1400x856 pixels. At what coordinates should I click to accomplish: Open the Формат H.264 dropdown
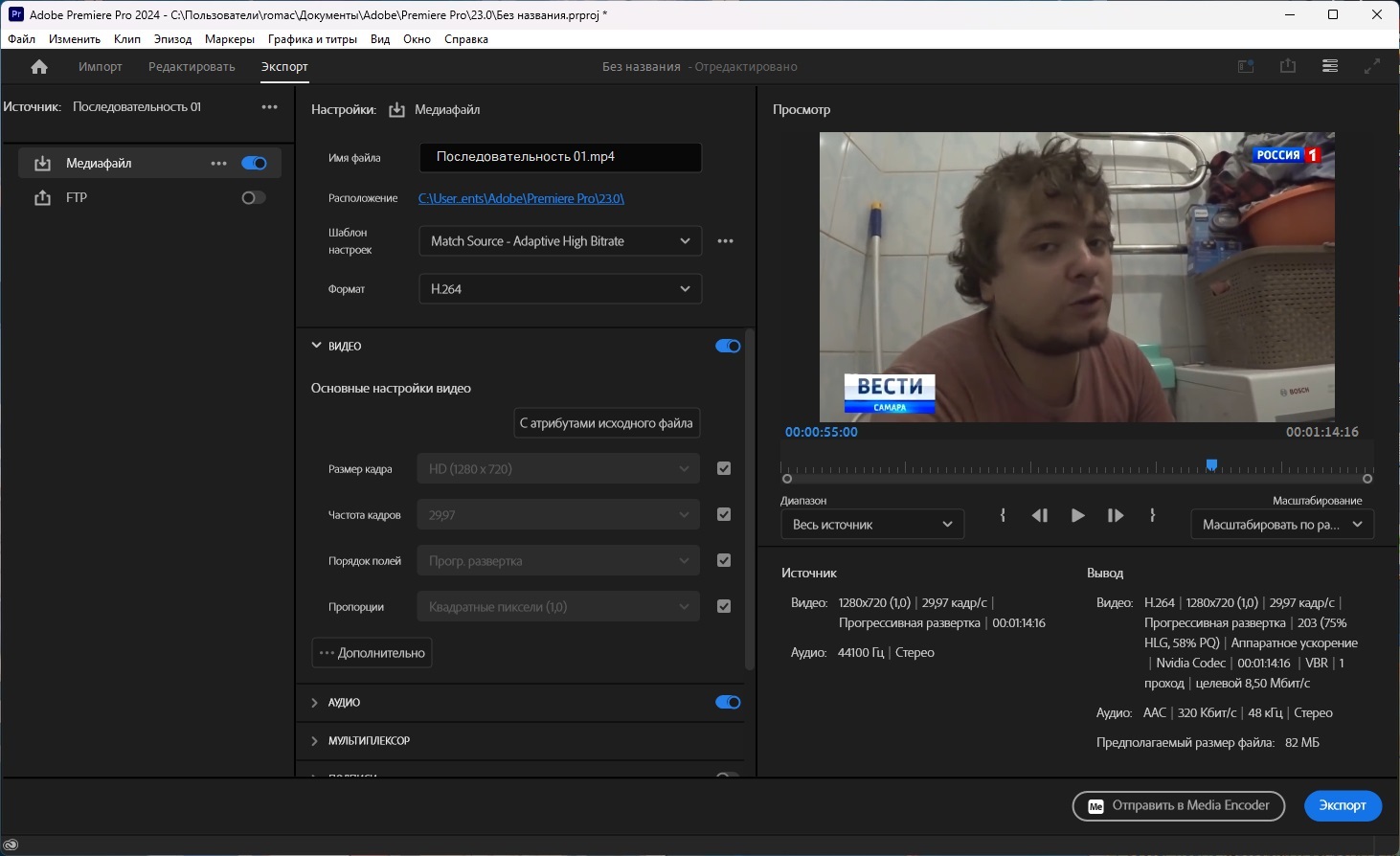pos(560,289)
